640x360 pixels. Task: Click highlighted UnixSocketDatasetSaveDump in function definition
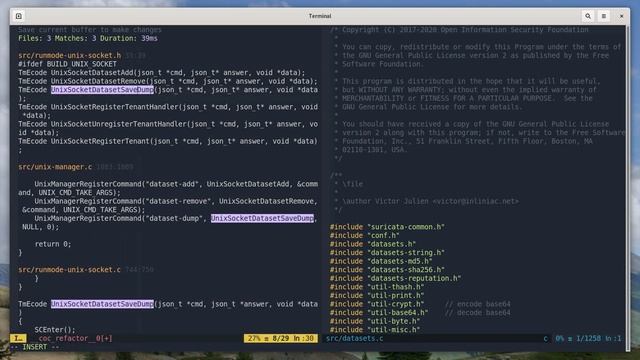pos(102,304)
